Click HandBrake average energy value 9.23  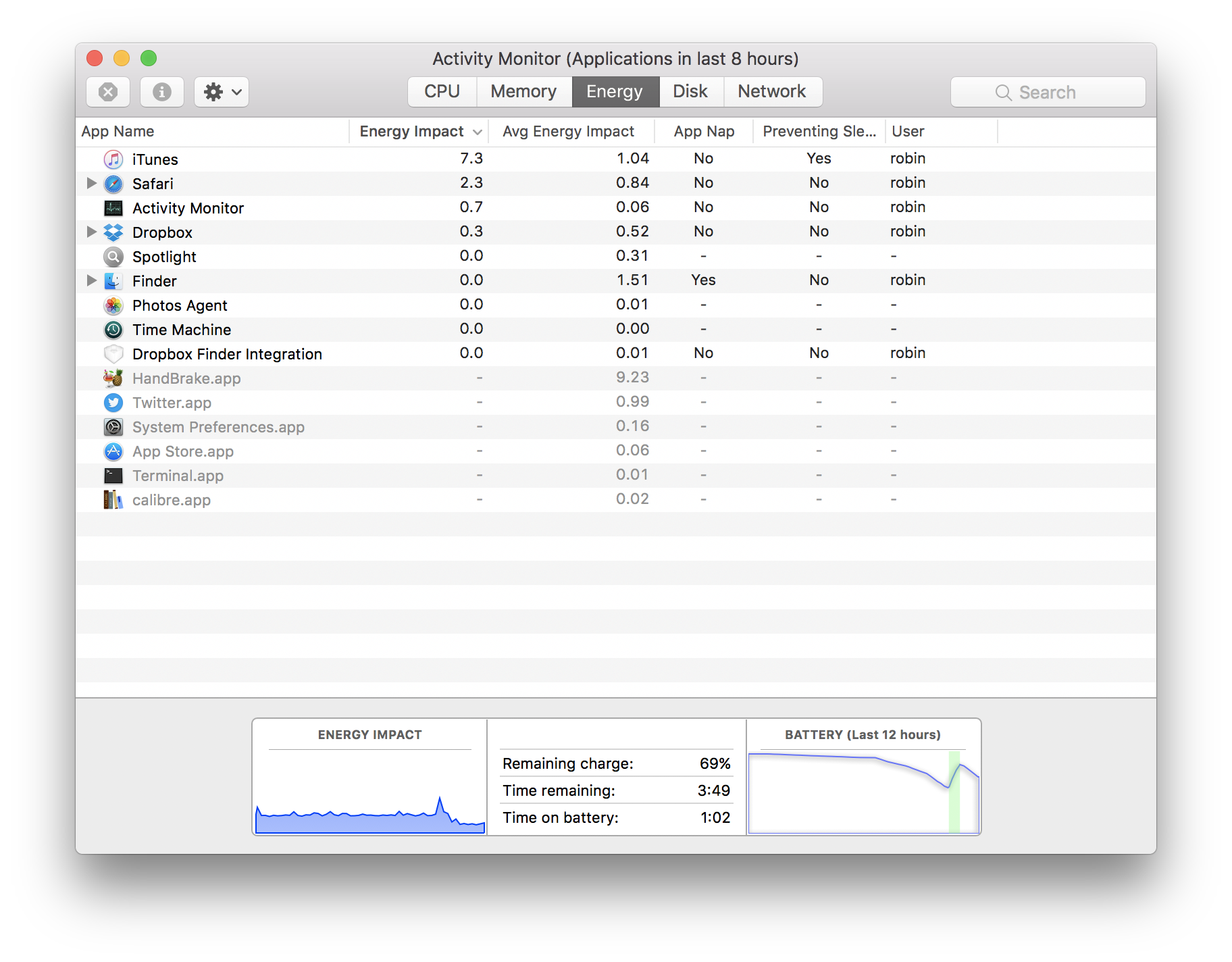[632, 377]
